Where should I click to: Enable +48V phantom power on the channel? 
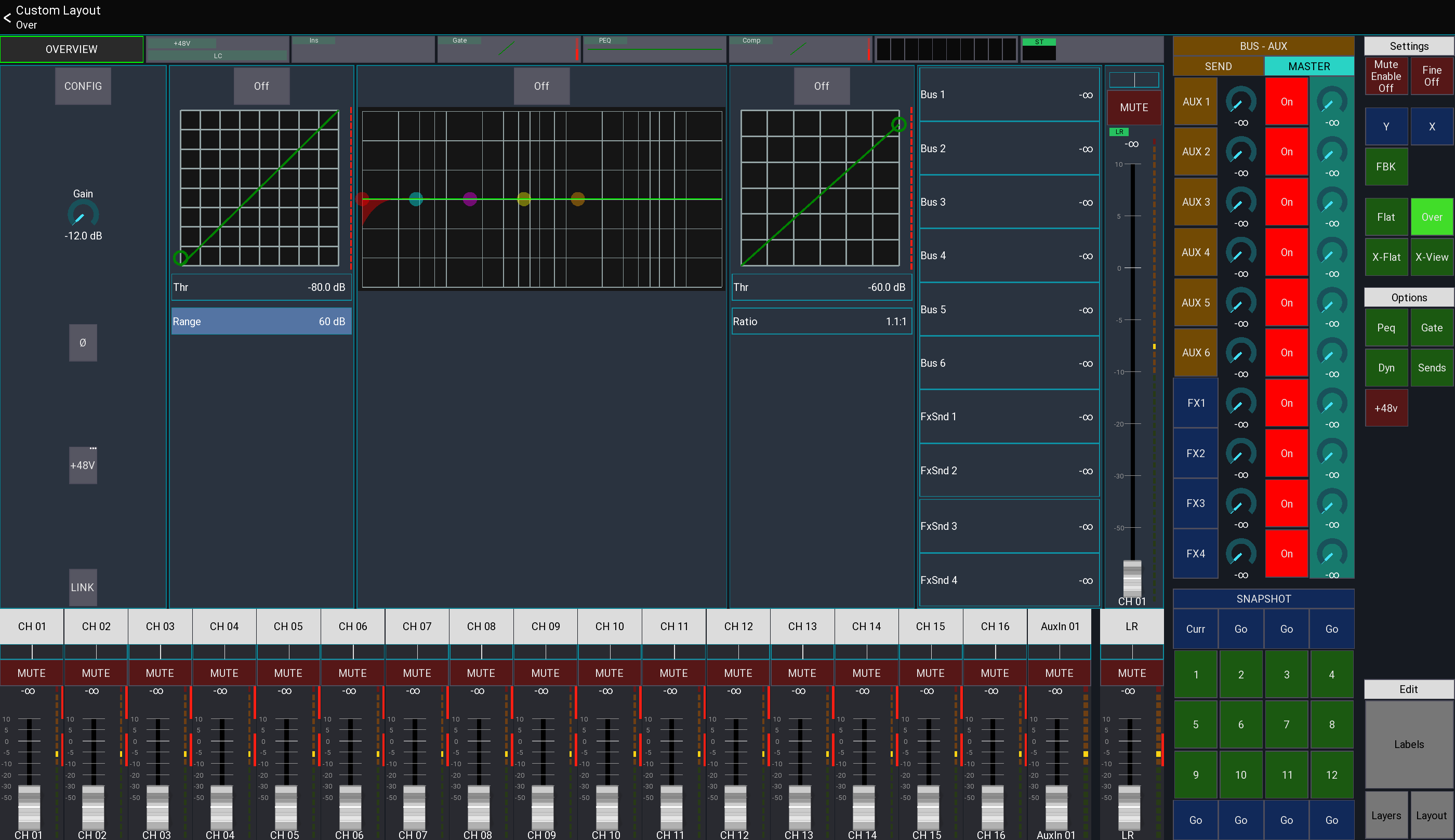[83, 465]
